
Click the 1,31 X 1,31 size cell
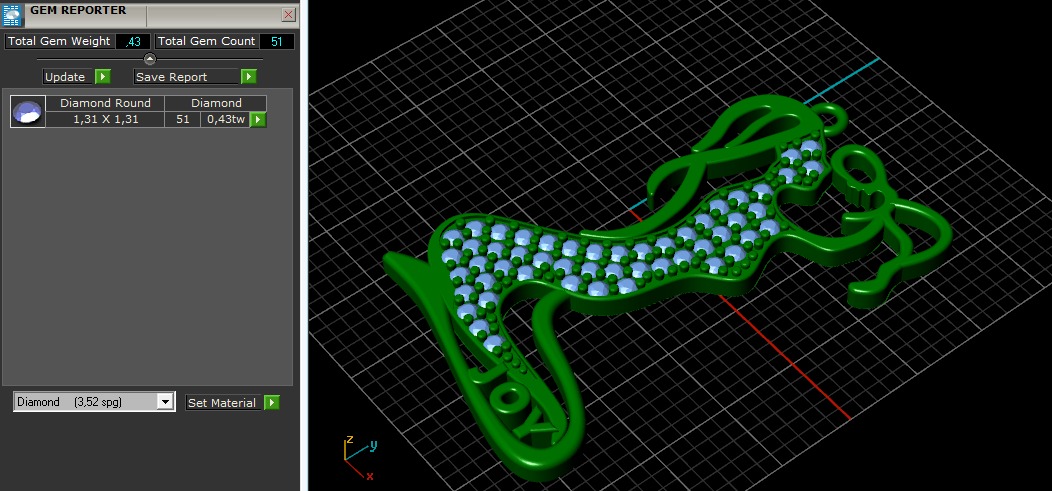[105, 119]
